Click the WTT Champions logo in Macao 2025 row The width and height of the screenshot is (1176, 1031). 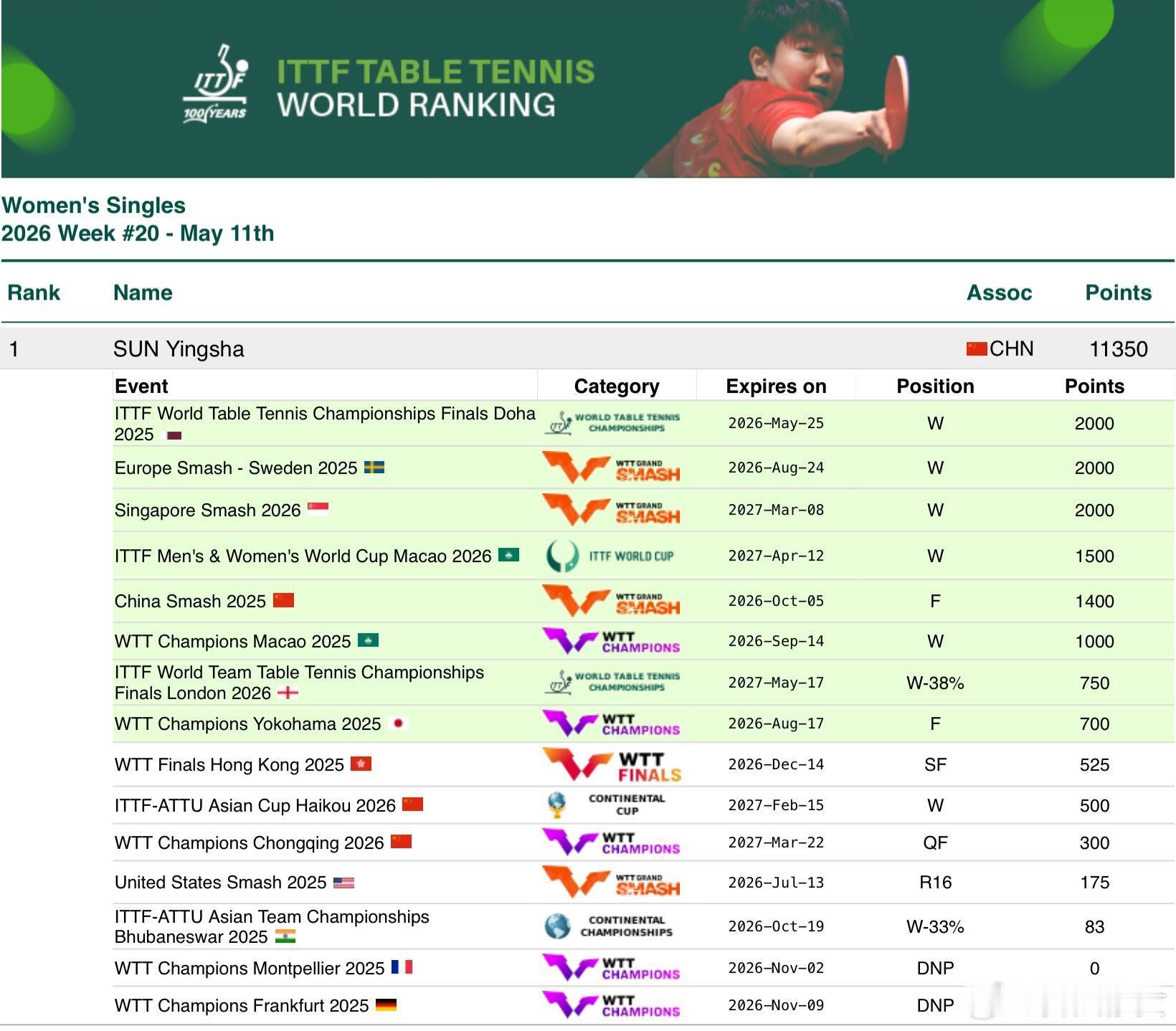pos(611,641)
